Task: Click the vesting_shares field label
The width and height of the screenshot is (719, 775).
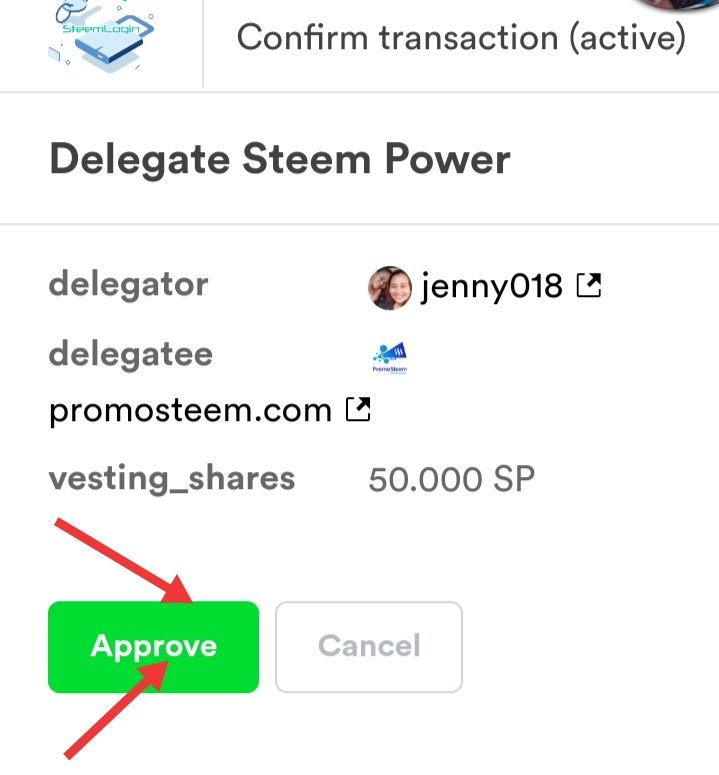Action: [x=171, y=478]
